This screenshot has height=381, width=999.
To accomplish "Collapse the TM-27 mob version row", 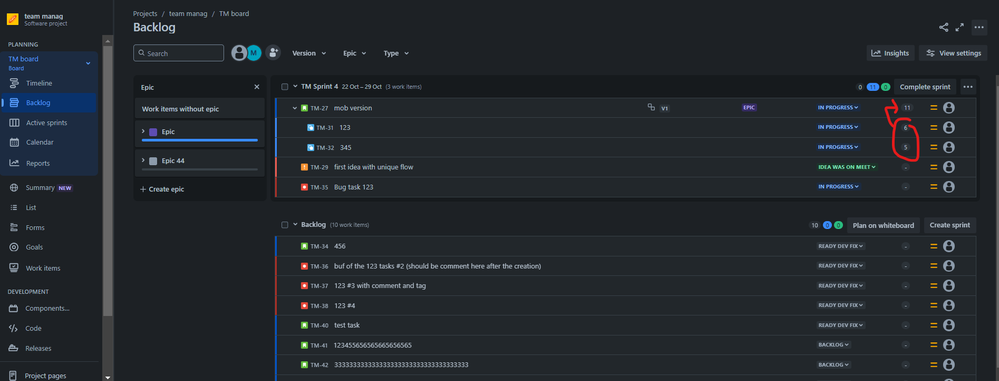I will [x=294, y=108].
